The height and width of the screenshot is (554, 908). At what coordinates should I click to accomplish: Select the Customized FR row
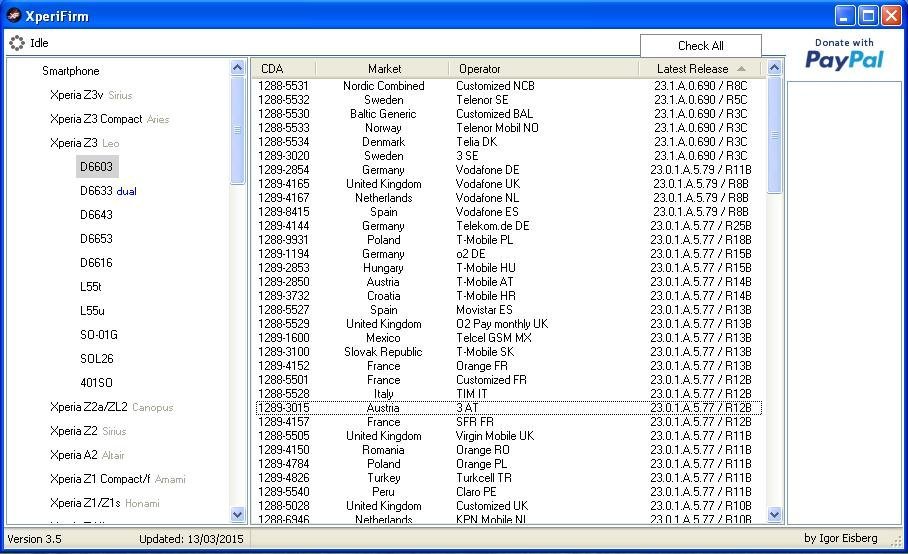pyautogui.click(x=508, y=380)
